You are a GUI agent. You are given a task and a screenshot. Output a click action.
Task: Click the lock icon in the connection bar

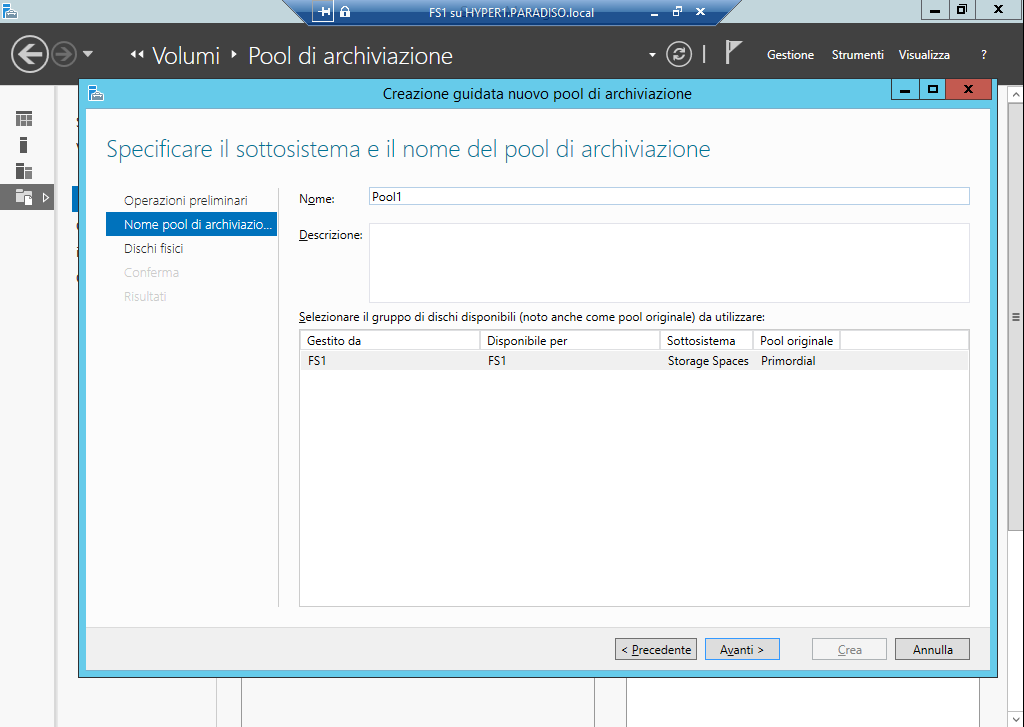pos(343,12)
